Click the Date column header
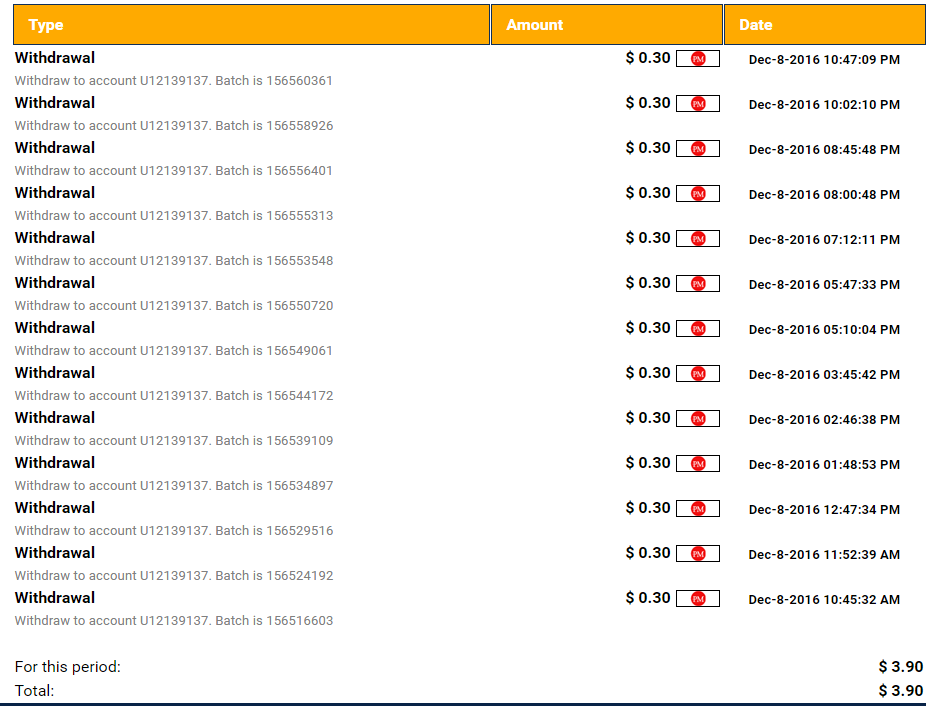 (825, 25)
